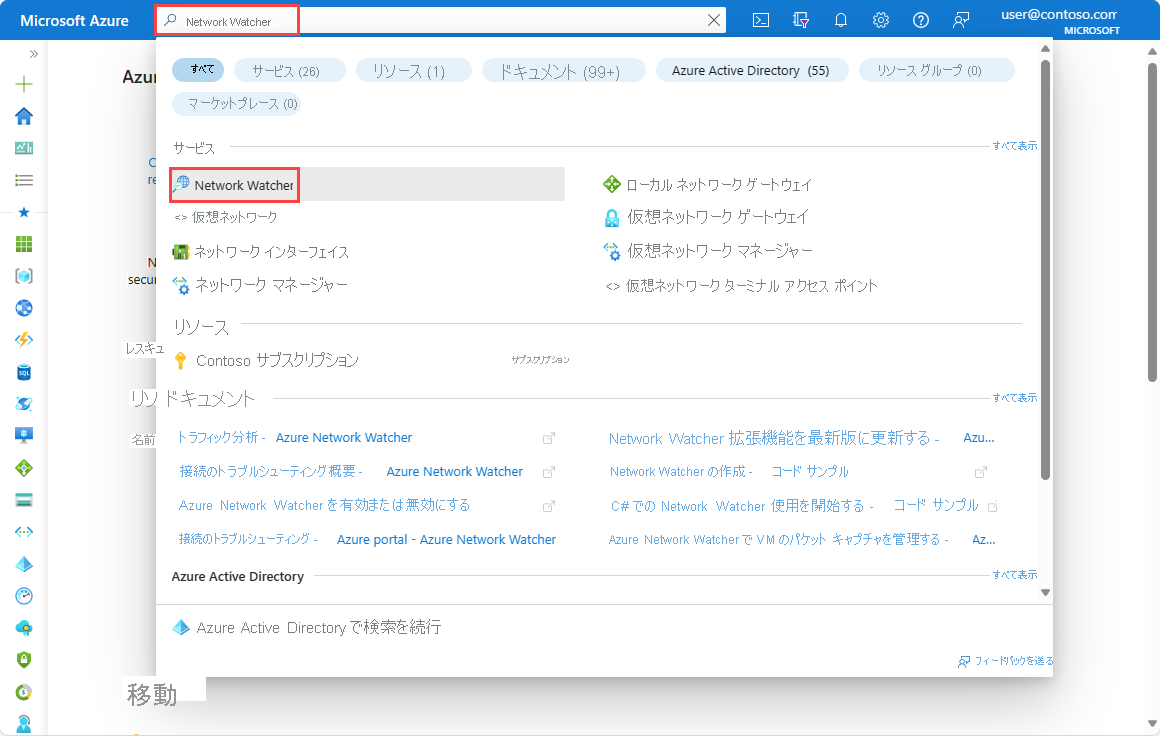Viewport: 1160px width, 736px height.
Task: Filter results by リソース (1)
Action: 414,71
